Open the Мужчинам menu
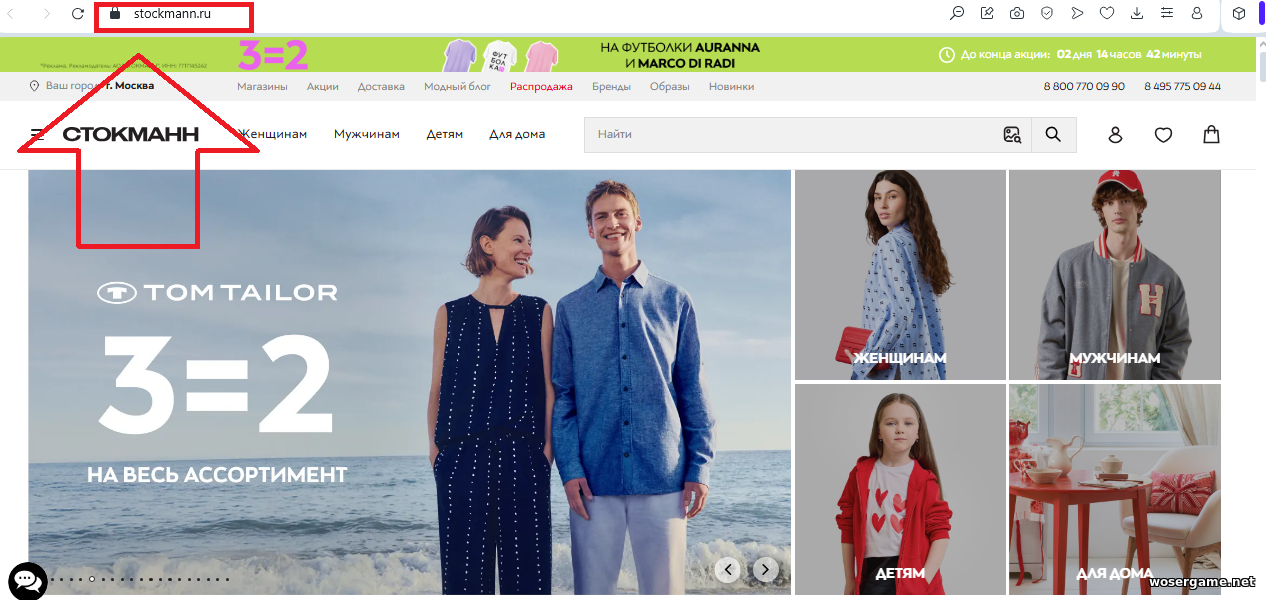Image resolution: width=1266 pixels, height=600 pixels. pyautogui.click(x=367, y=134)
